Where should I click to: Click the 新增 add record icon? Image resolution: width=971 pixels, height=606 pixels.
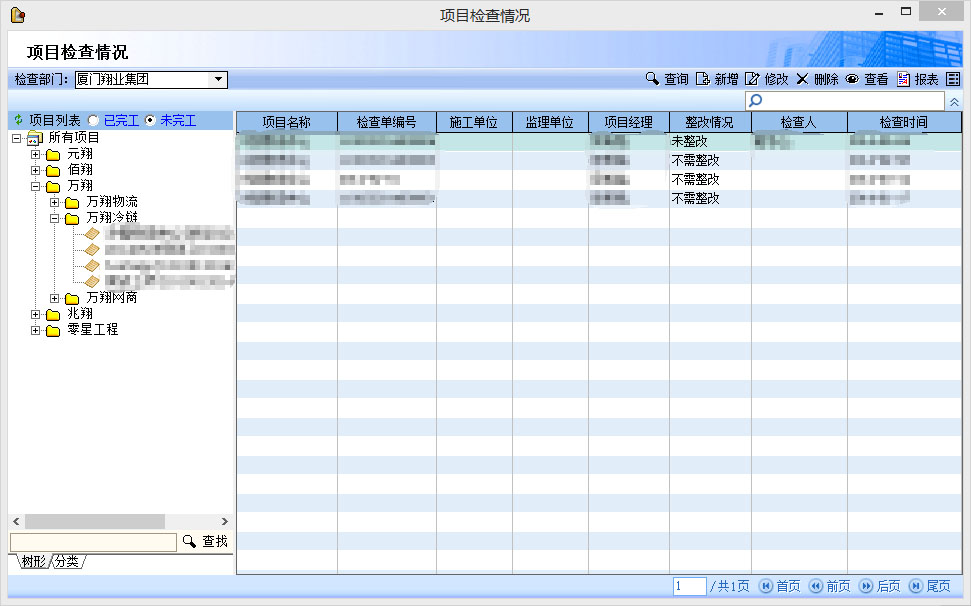coord(703,79)
